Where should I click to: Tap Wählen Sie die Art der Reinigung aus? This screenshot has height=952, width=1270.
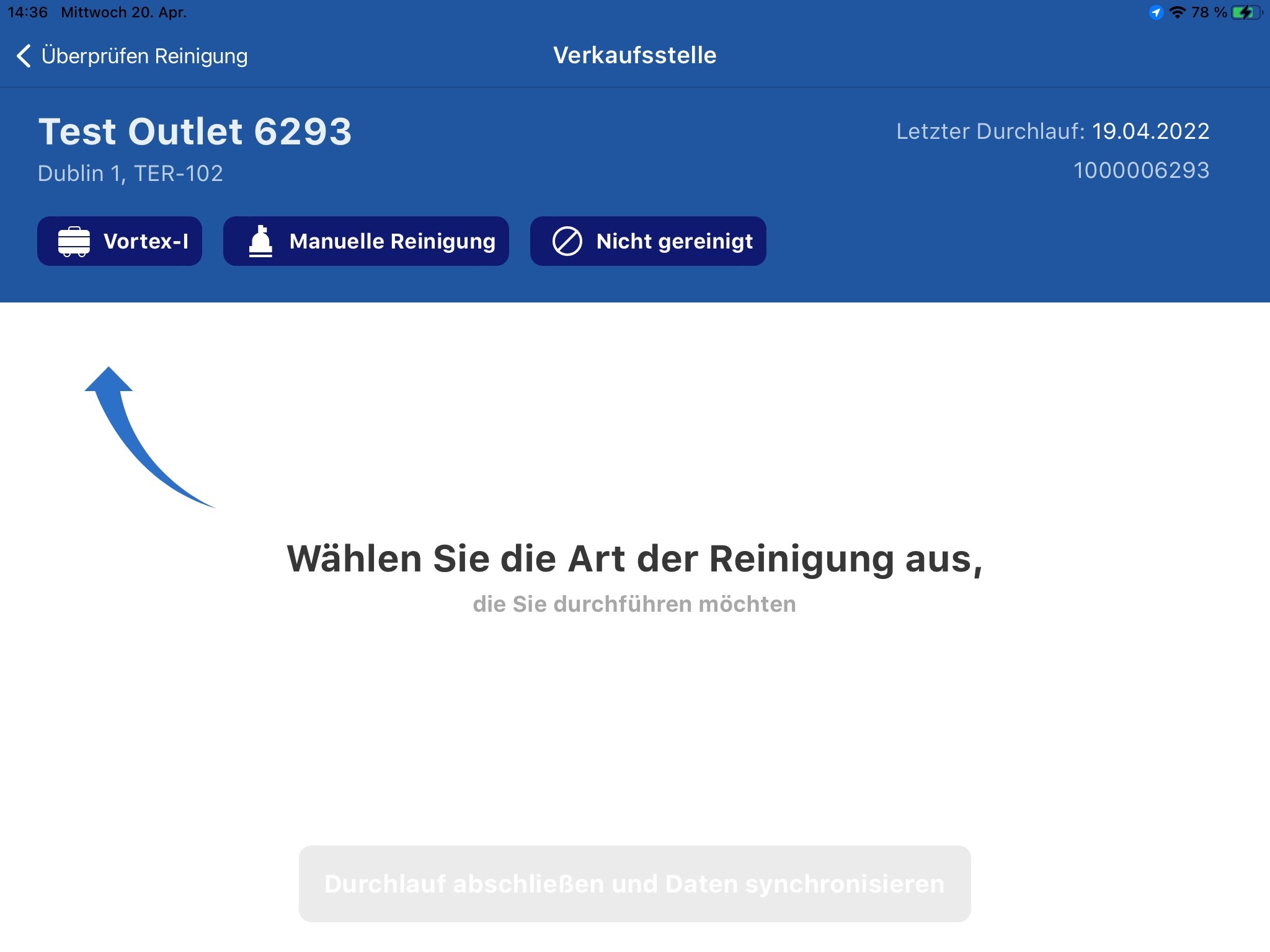tap(634, 559)
